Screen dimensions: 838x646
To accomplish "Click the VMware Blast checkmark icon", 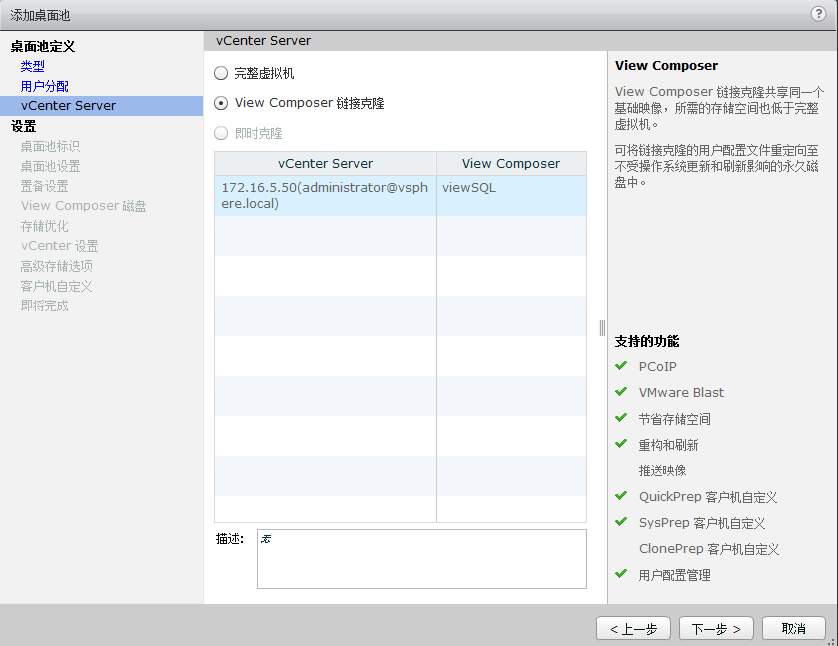I will 621,392.
